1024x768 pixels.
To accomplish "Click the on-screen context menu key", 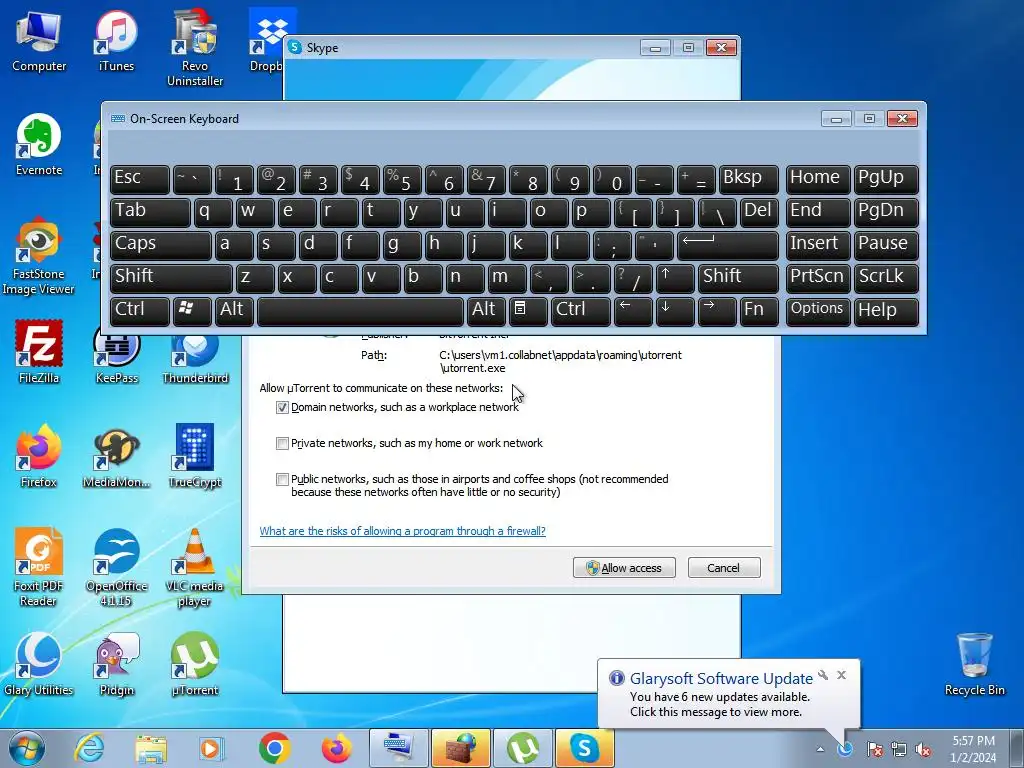I will pyautogui.click(x=528, y=311).
